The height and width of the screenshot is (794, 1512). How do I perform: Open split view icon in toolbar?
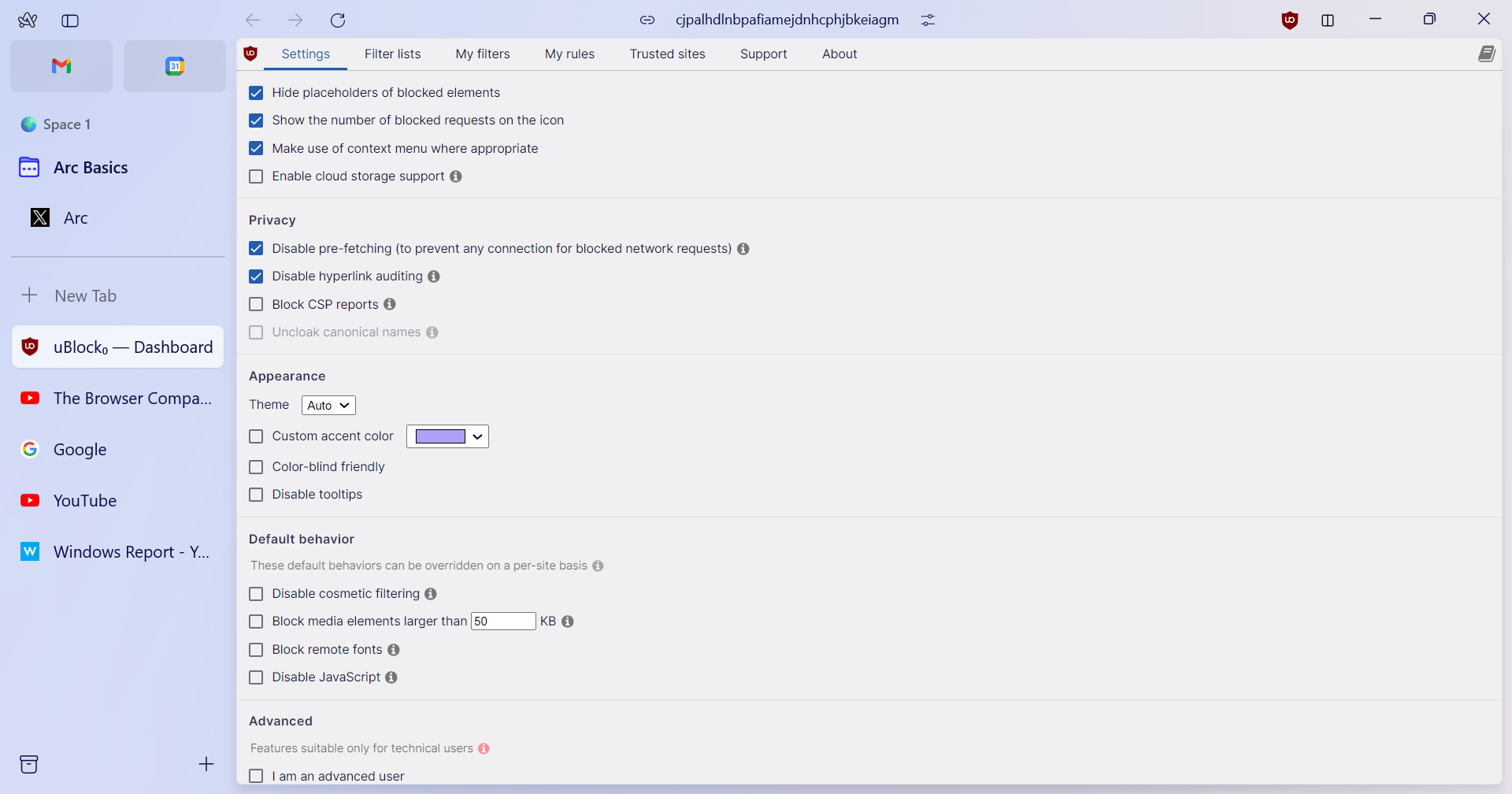[x=1328, y=20]
